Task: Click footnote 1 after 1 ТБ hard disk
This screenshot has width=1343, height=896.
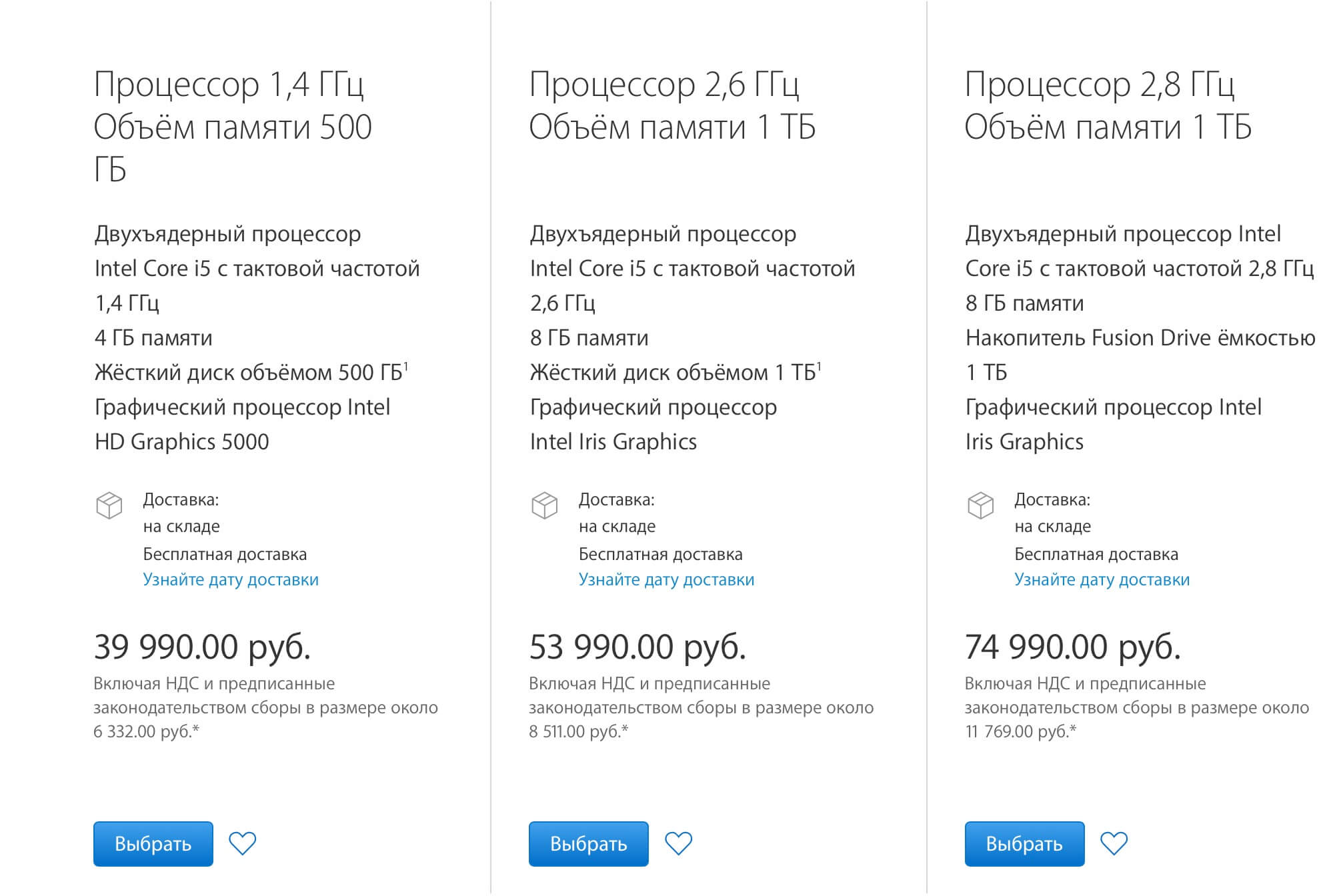Action: pos(819,365)
